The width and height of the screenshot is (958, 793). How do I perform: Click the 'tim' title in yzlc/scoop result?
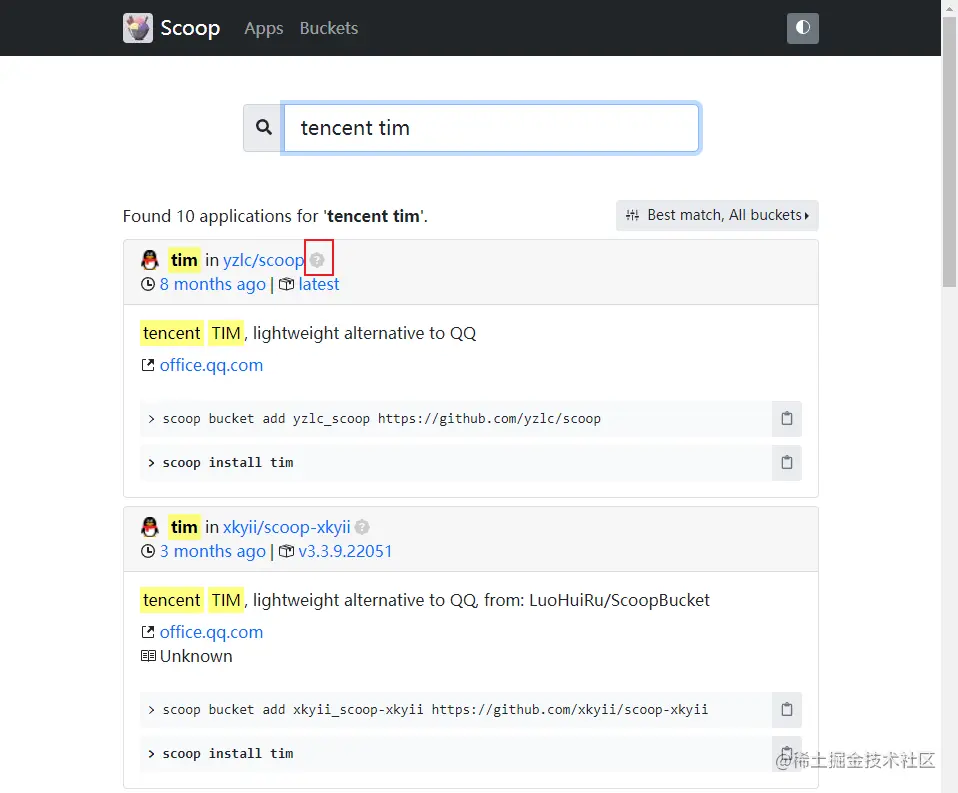[x=184, y=260]
